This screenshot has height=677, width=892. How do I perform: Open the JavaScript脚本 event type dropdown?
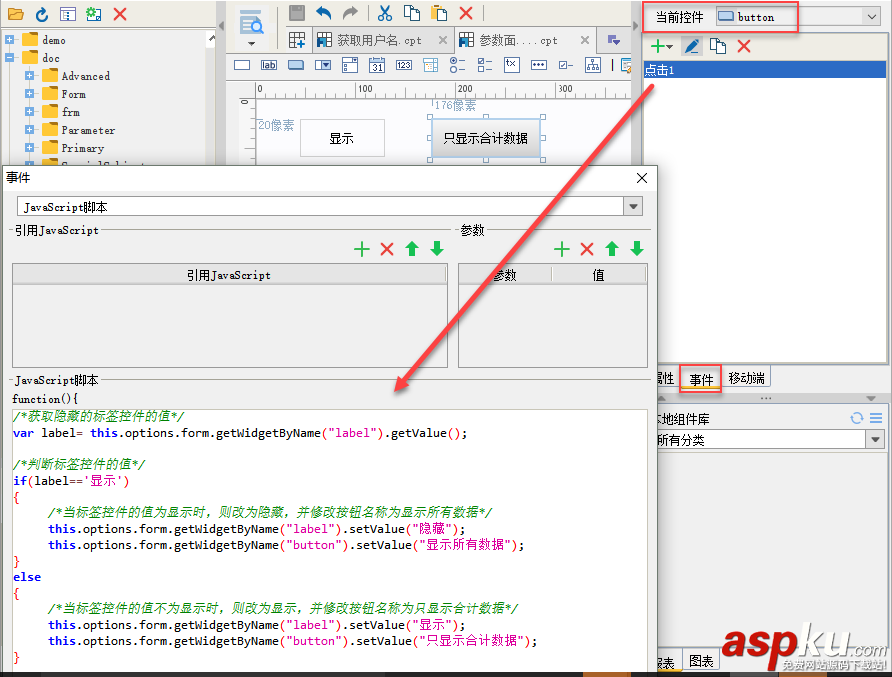pyautogui.click(x=633, y=207)
